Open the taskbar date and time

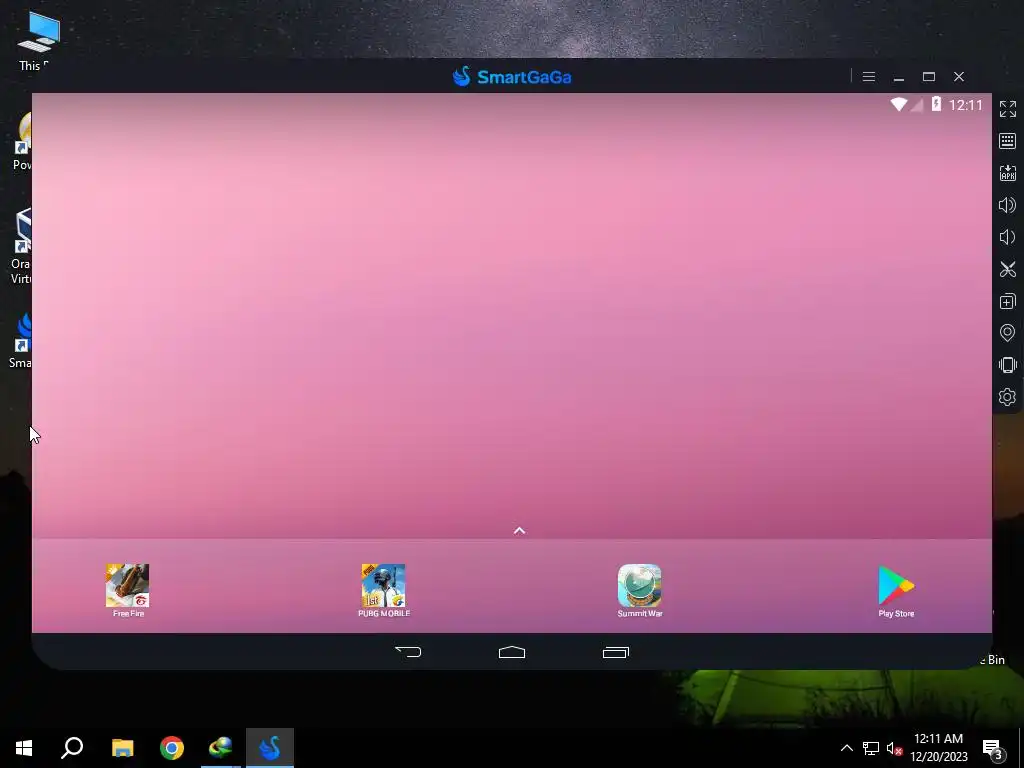pyautogui.click(x=938, y=748)
